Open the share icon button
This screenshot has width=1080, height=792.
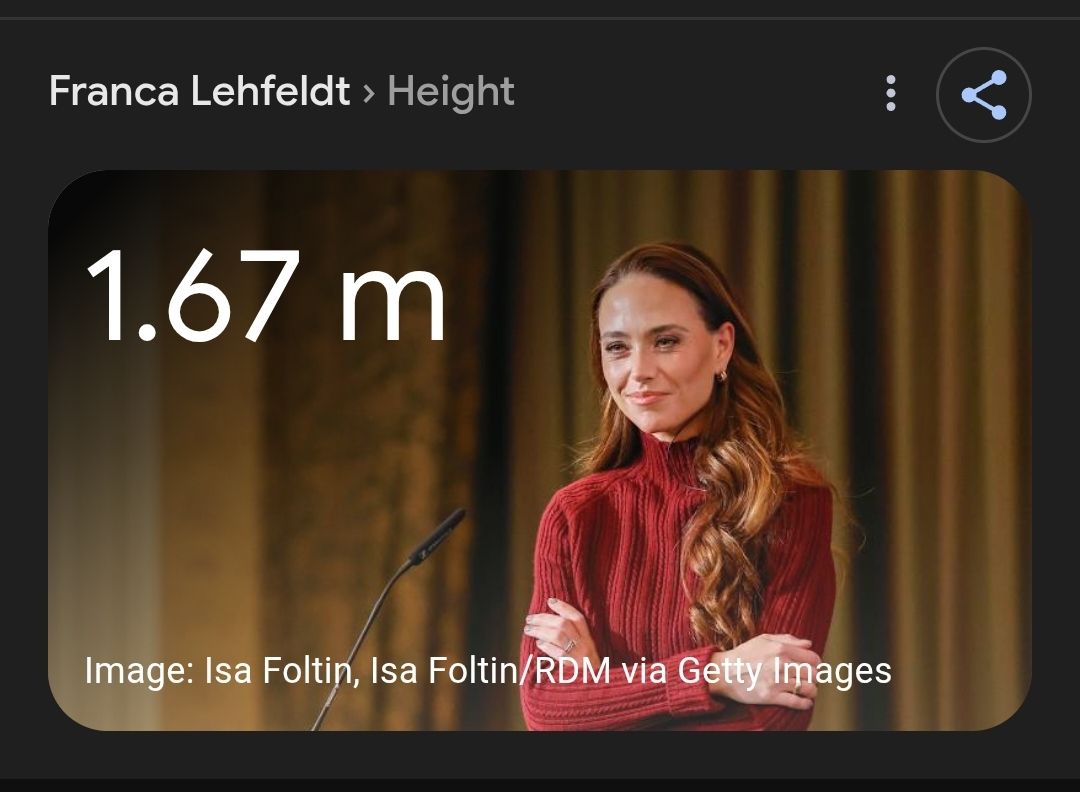983,95
